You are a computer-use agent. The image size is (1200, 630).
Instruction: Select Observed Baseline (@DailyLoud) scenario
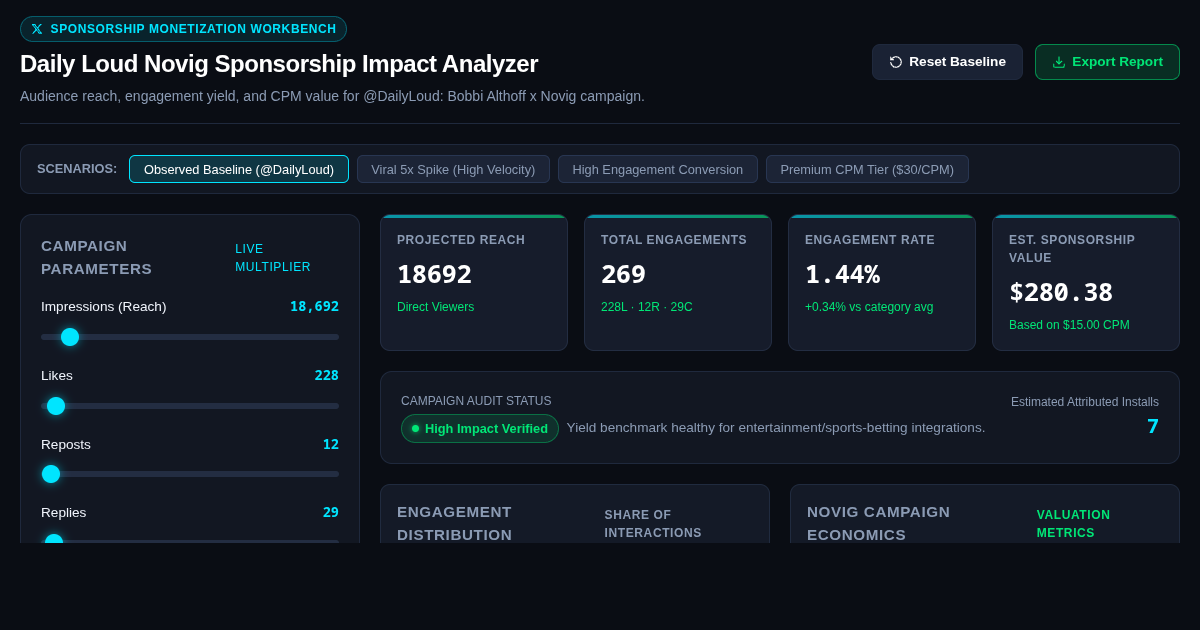tap(239, 169)
